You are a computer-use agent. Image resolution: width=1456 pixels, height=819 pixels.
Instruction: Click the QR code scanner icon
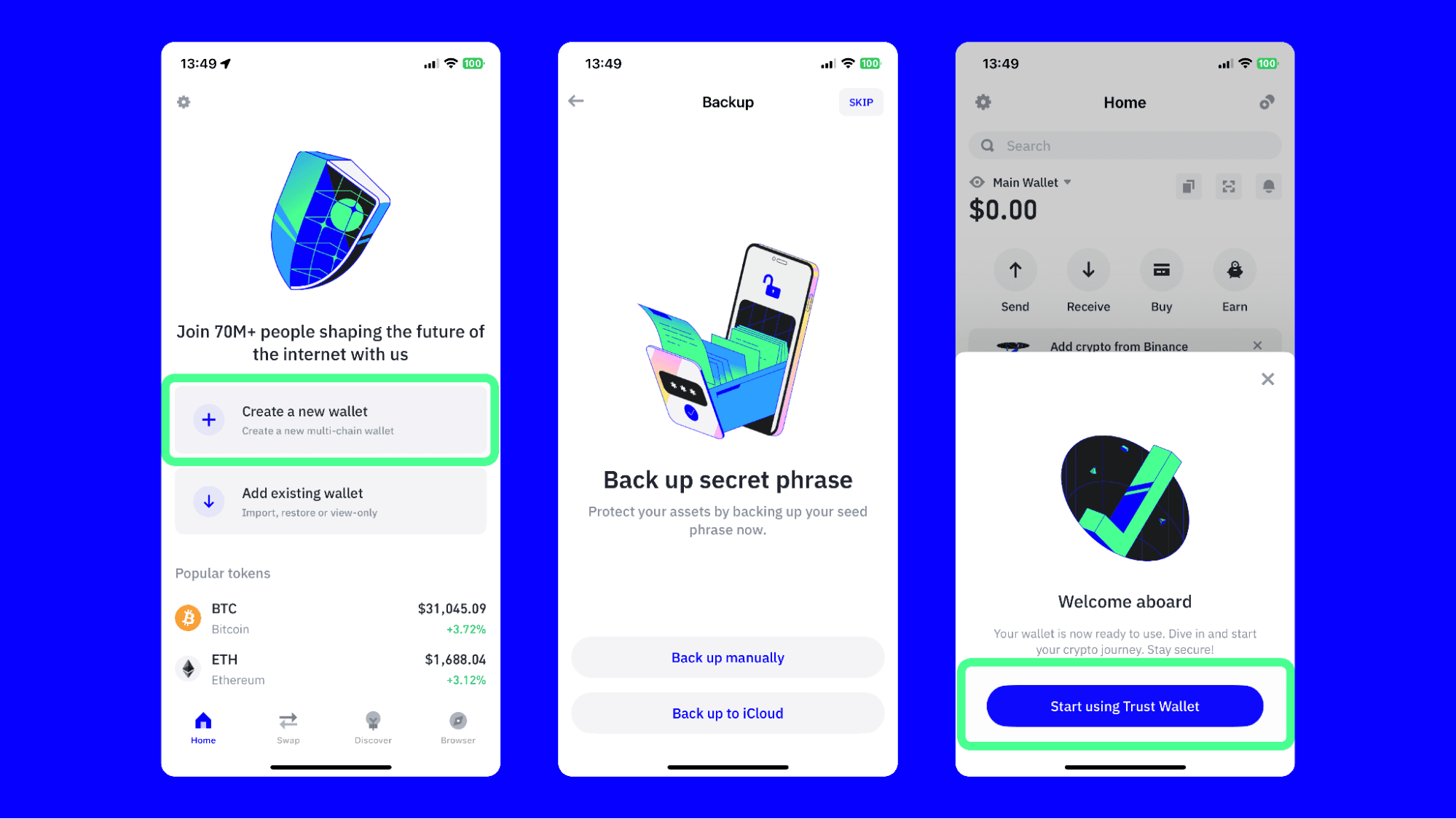(1229, 186)
